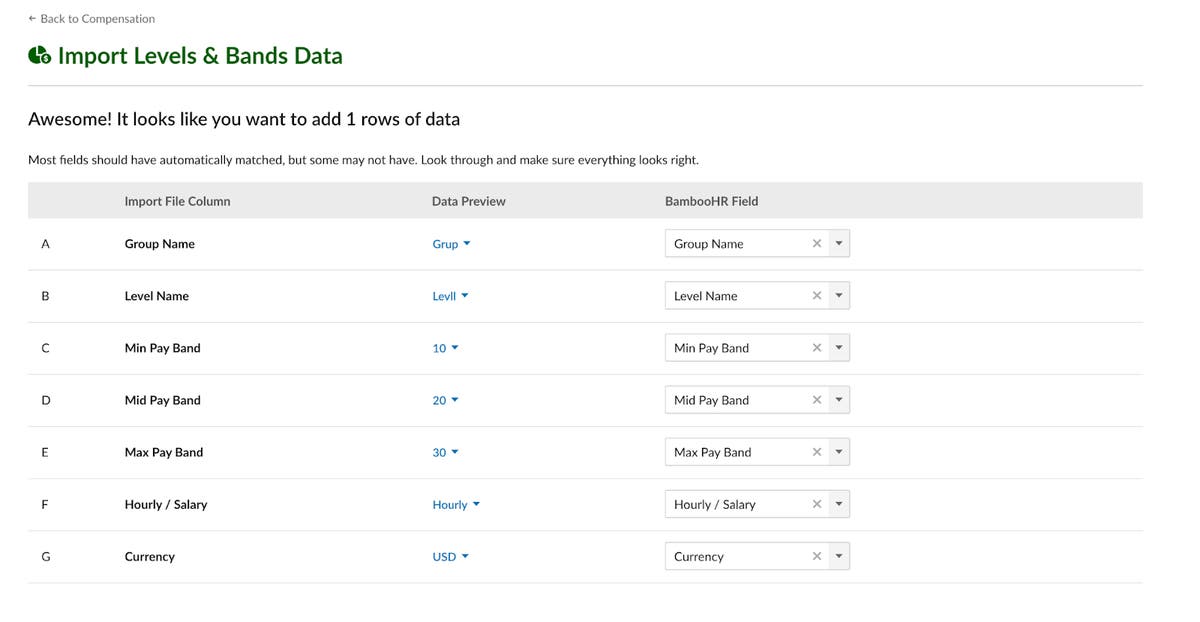
Task: Clear the Mid Pay Band field mapping
Action: click(x=816, y=399)
